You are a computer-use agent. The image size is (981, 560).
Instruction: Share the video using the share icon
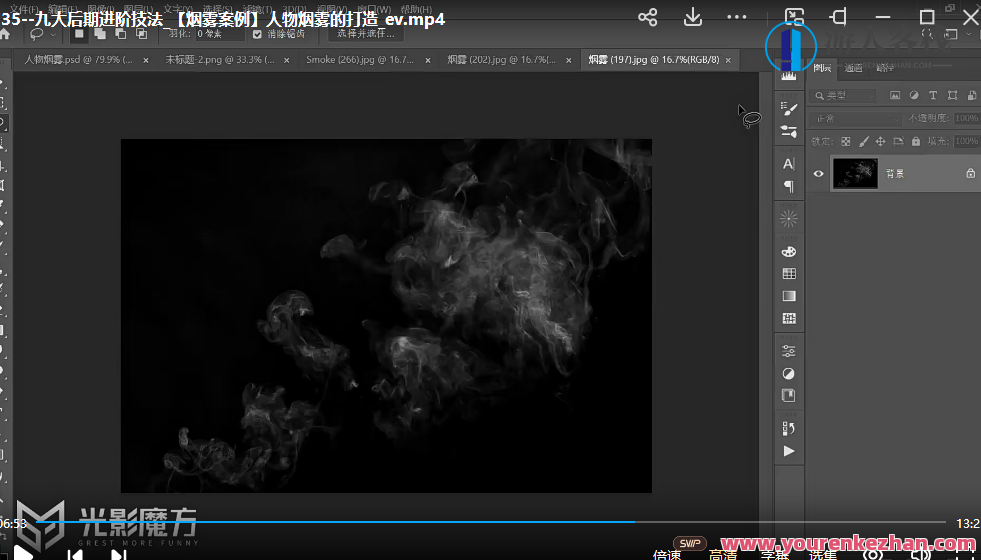point(648,17)
